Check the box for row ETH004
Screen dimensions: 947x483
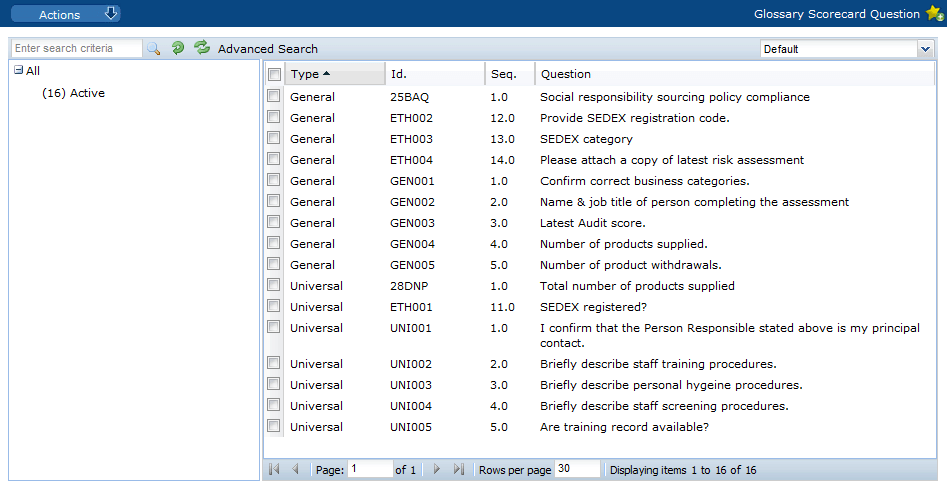pos(274,159)
